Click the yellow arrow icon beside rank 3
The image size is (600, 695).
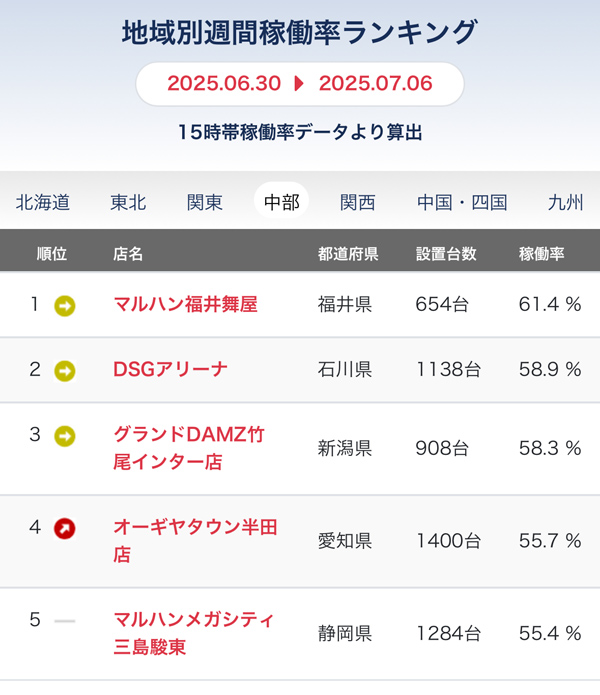pyautogui.click(x=65, y=436)
